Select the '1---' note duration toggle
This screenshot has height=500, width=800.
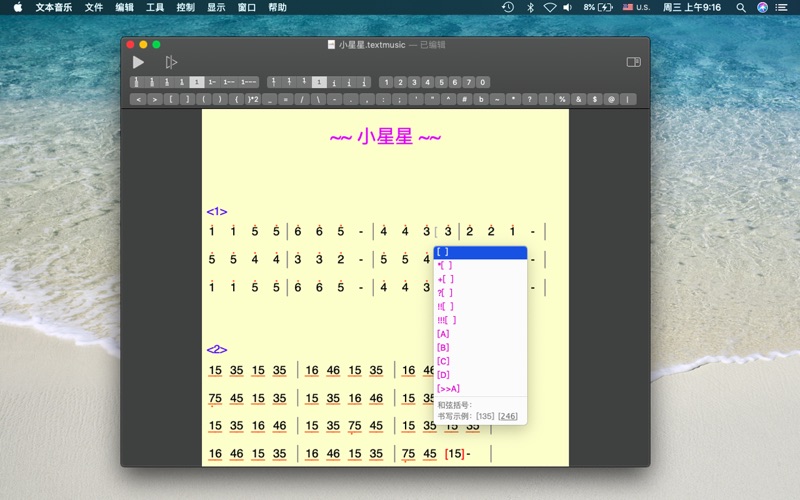(x=248, y=82)
